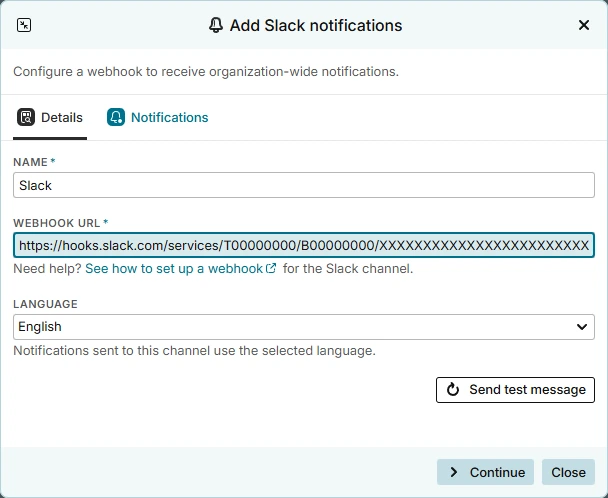
Task: Click the Close button at the bottom
Action: [568, 472]
